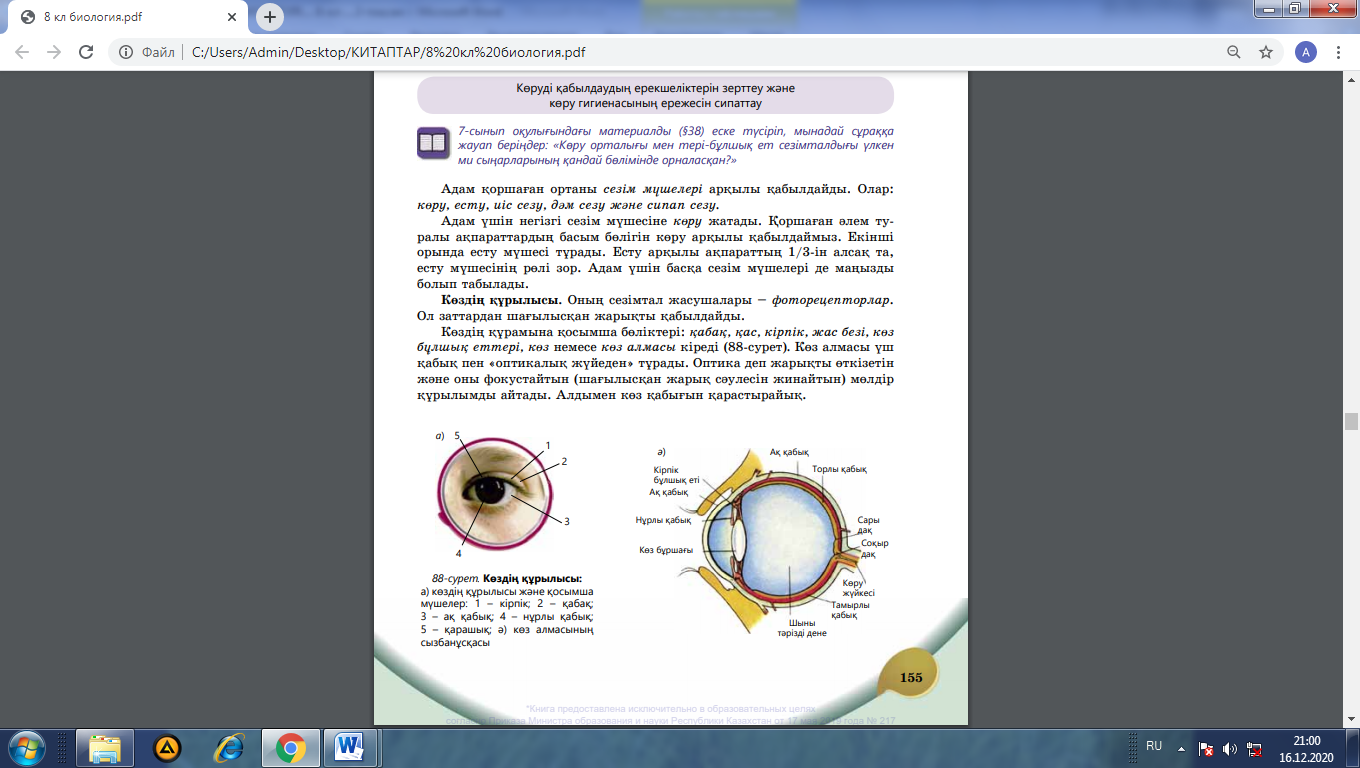1360x768 pixels.
Task: Bookmark this page with the star
Action: (x=1266, y=52)
